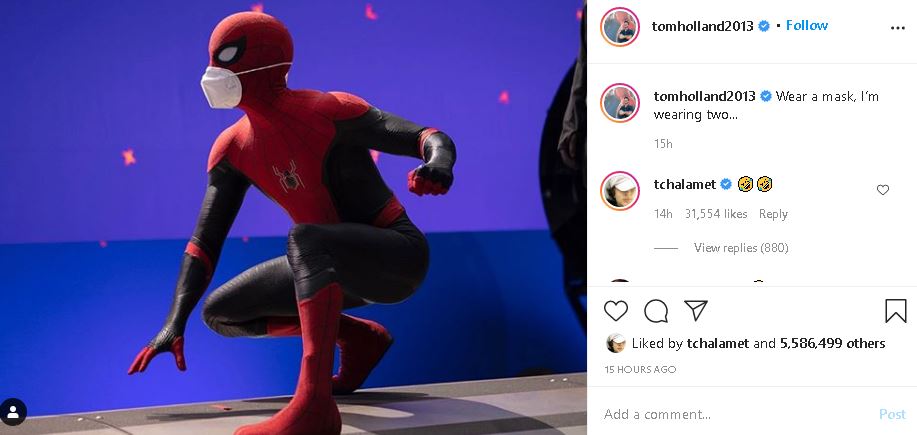917x435 pixels.
Task: Click the Post comment button
Action: [x=892, y=415]
